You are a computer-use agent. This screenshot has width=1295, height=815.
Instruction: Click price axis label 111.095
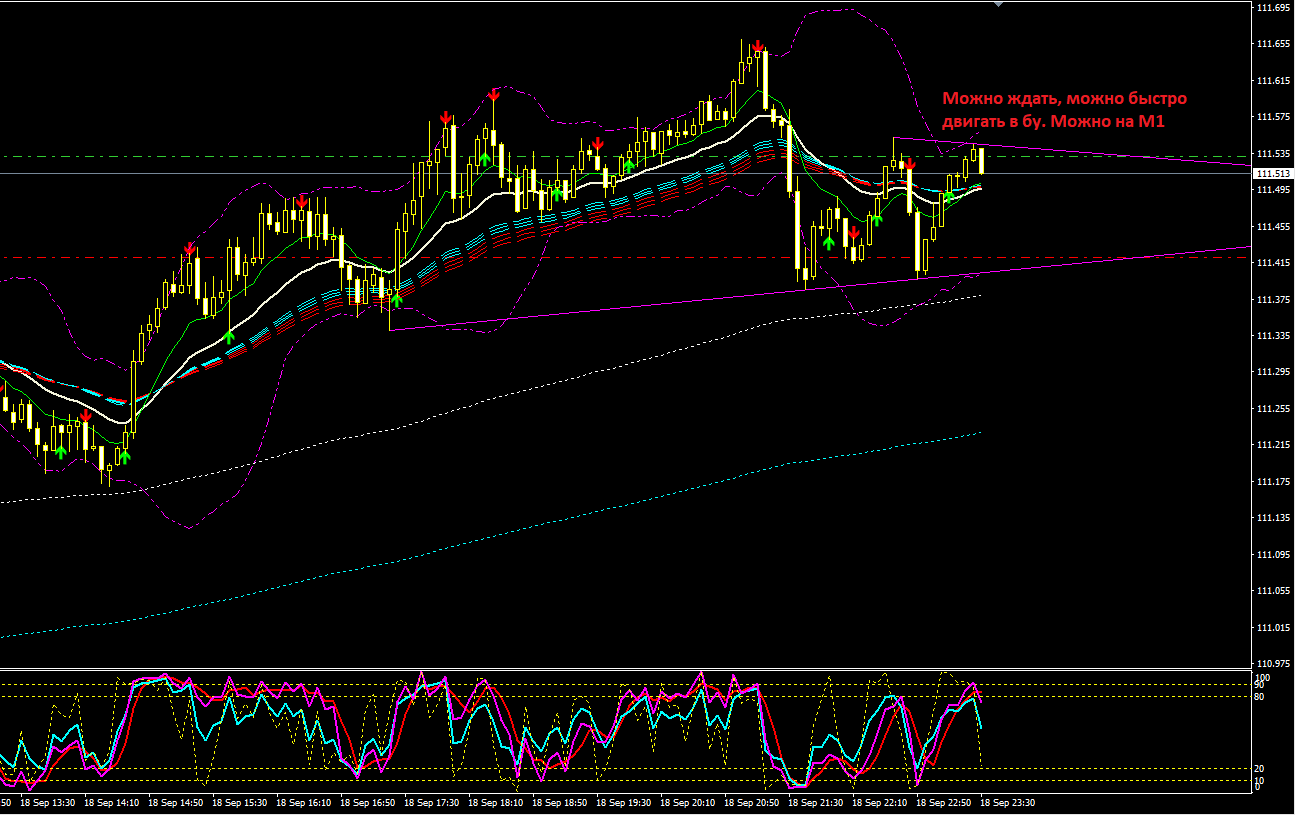click(x=1273, y=555)
